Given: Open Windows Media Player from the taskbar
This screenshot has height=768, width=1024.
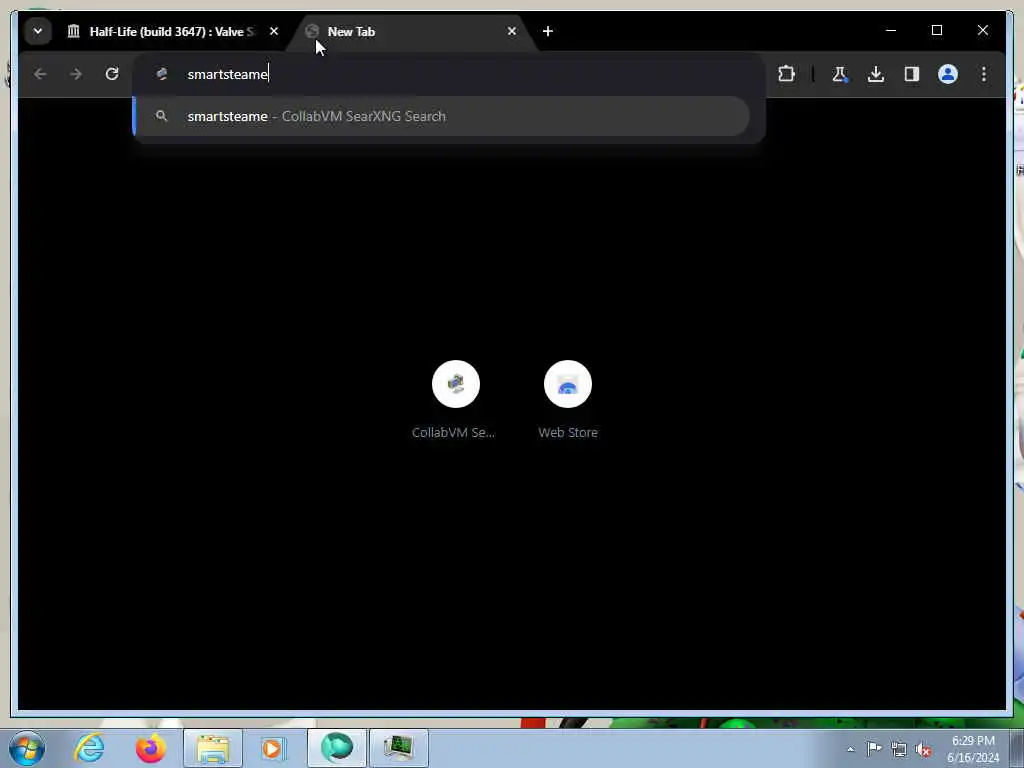Looking at the screenshot, I should [274, 748].
